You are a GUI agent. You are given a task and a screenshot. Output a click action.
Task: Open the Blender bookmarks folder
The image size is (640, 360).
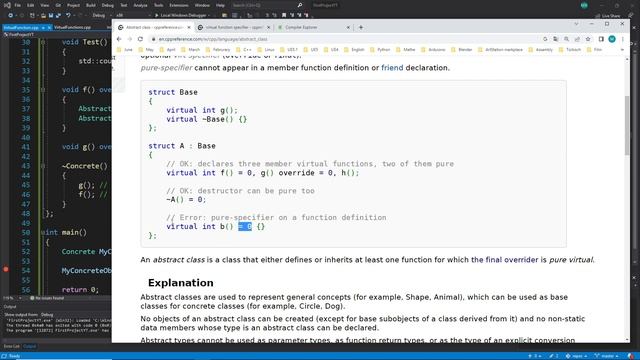(x=461, y=50)
